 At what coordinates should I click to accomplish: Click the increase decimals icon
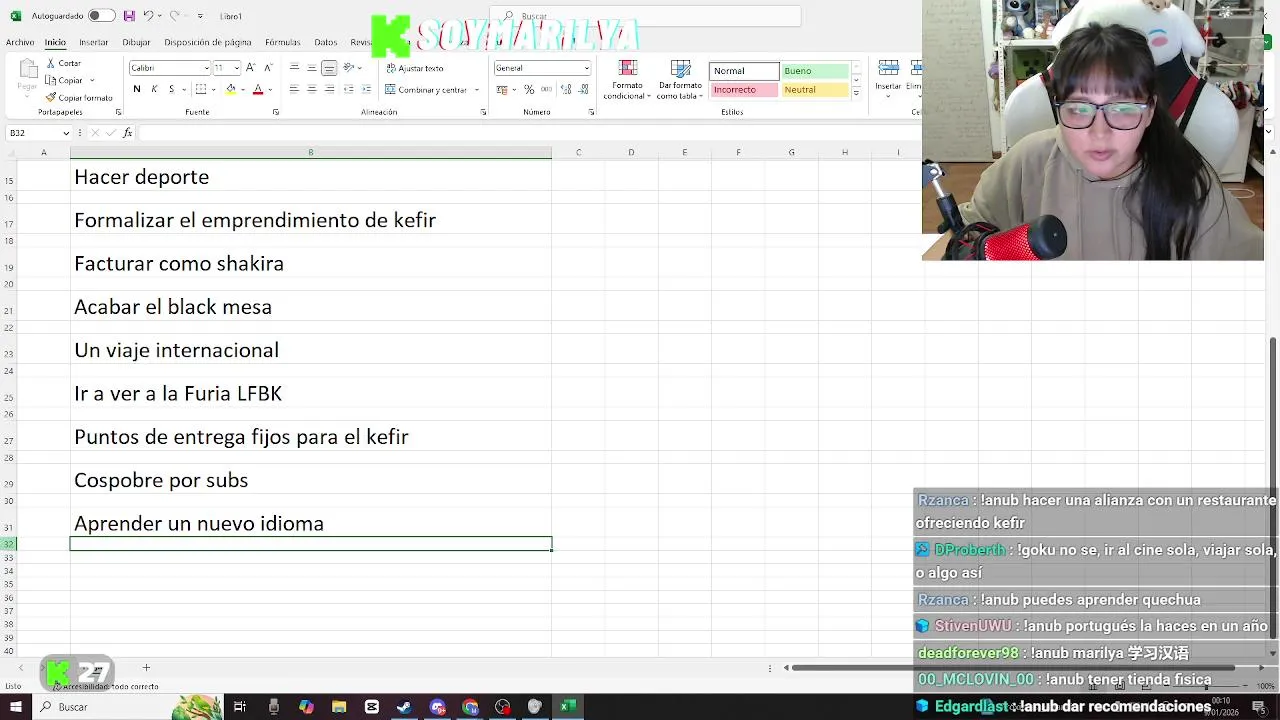(x=566, y=89)
